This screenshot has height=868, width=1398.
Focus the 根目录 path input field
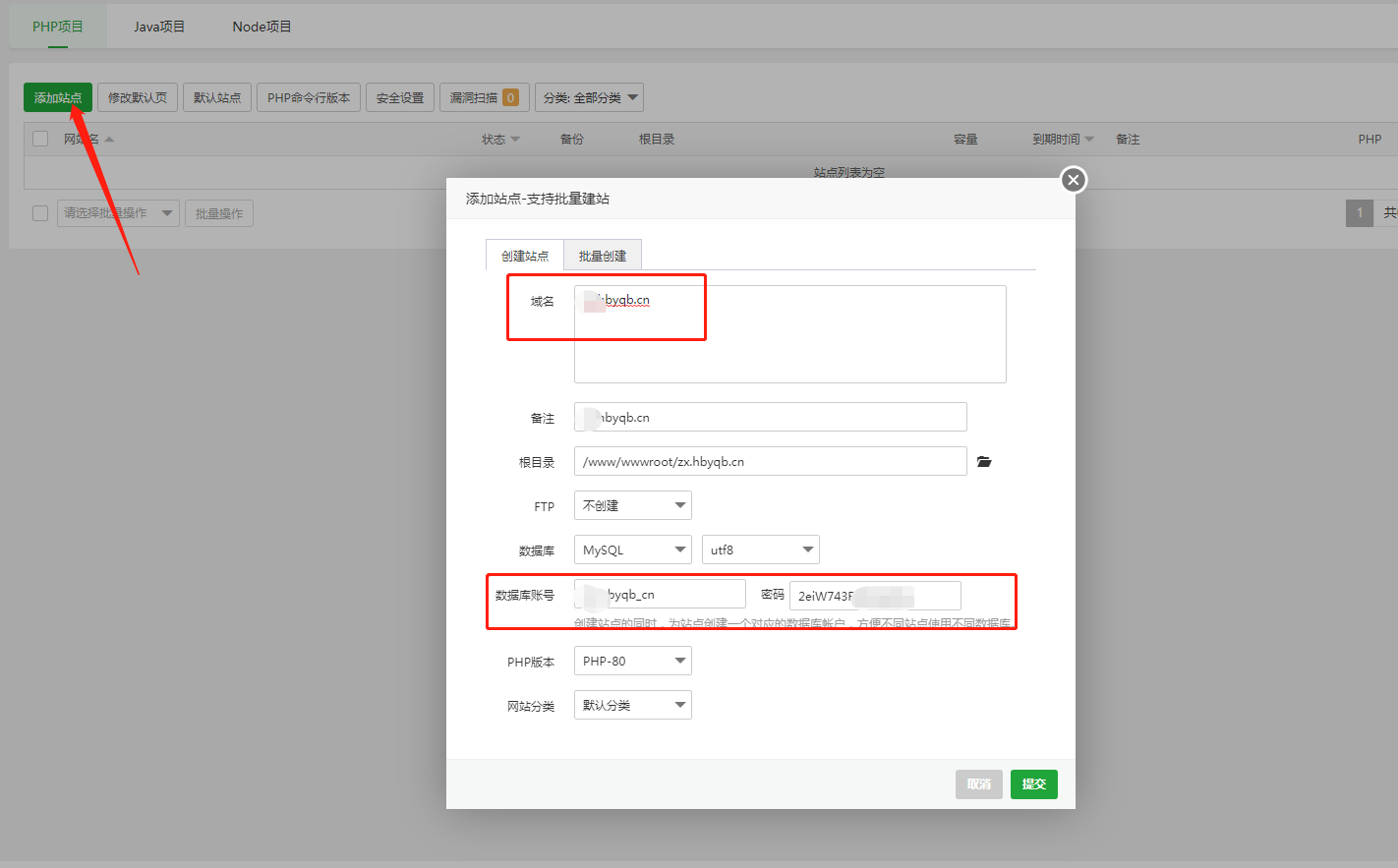pos(771,461)
